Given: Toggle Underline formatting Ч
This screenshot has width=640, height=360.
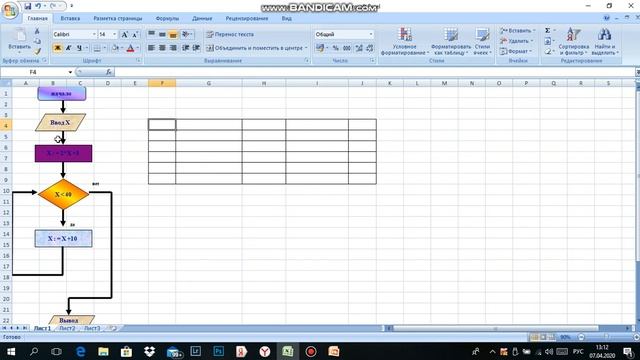Looking at the screenshot, I should point(79,48).
